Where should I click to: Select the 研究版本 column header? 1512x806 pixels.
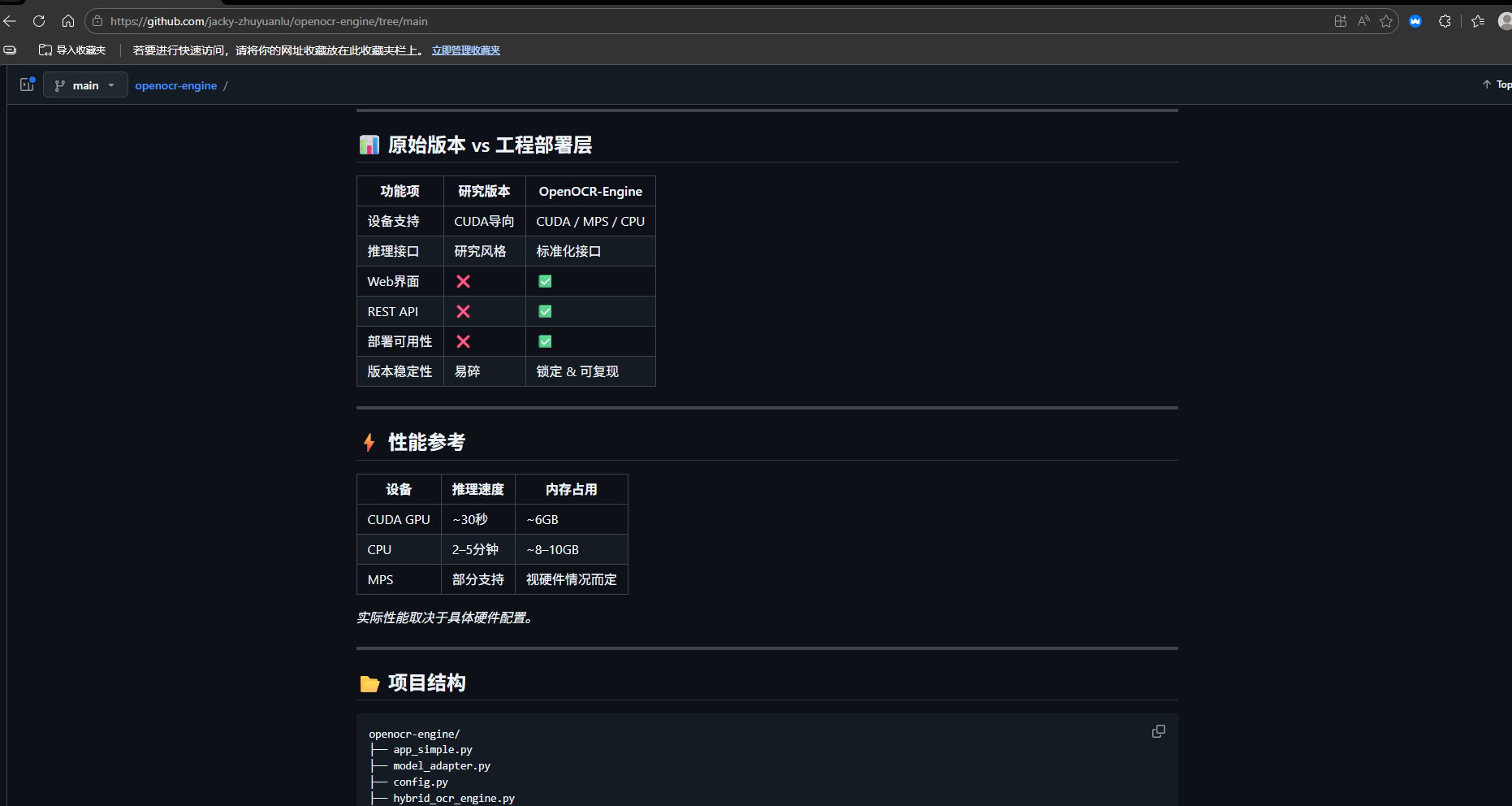485,192
